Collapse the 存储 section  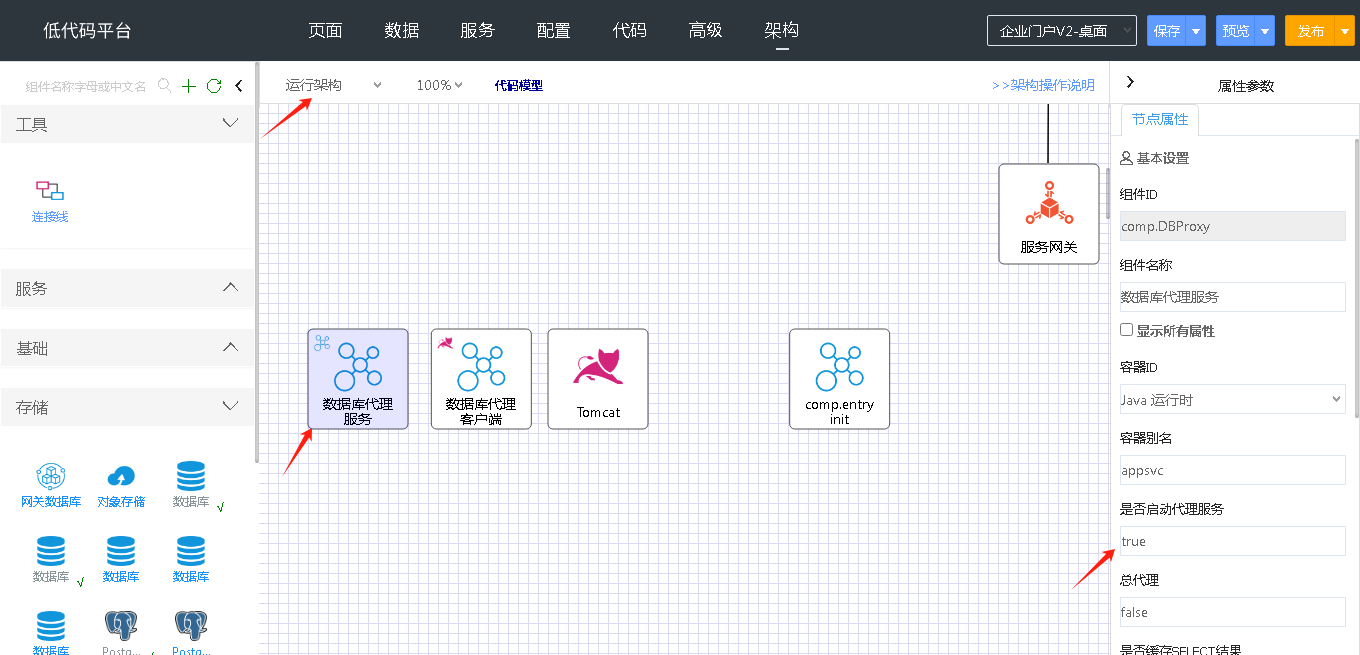point(128,407)
